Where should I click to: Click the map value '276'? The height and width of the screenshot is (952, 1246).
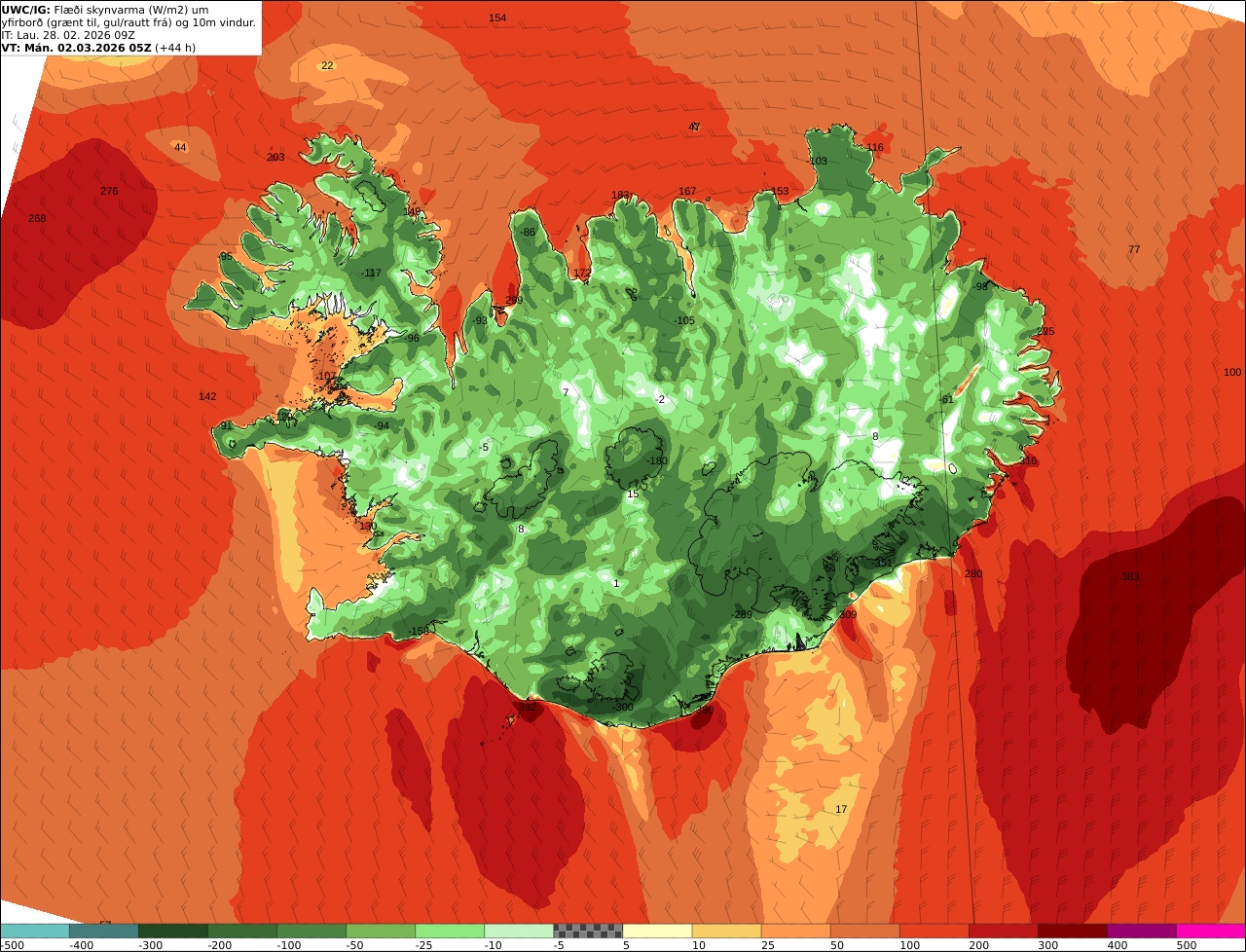109,191
